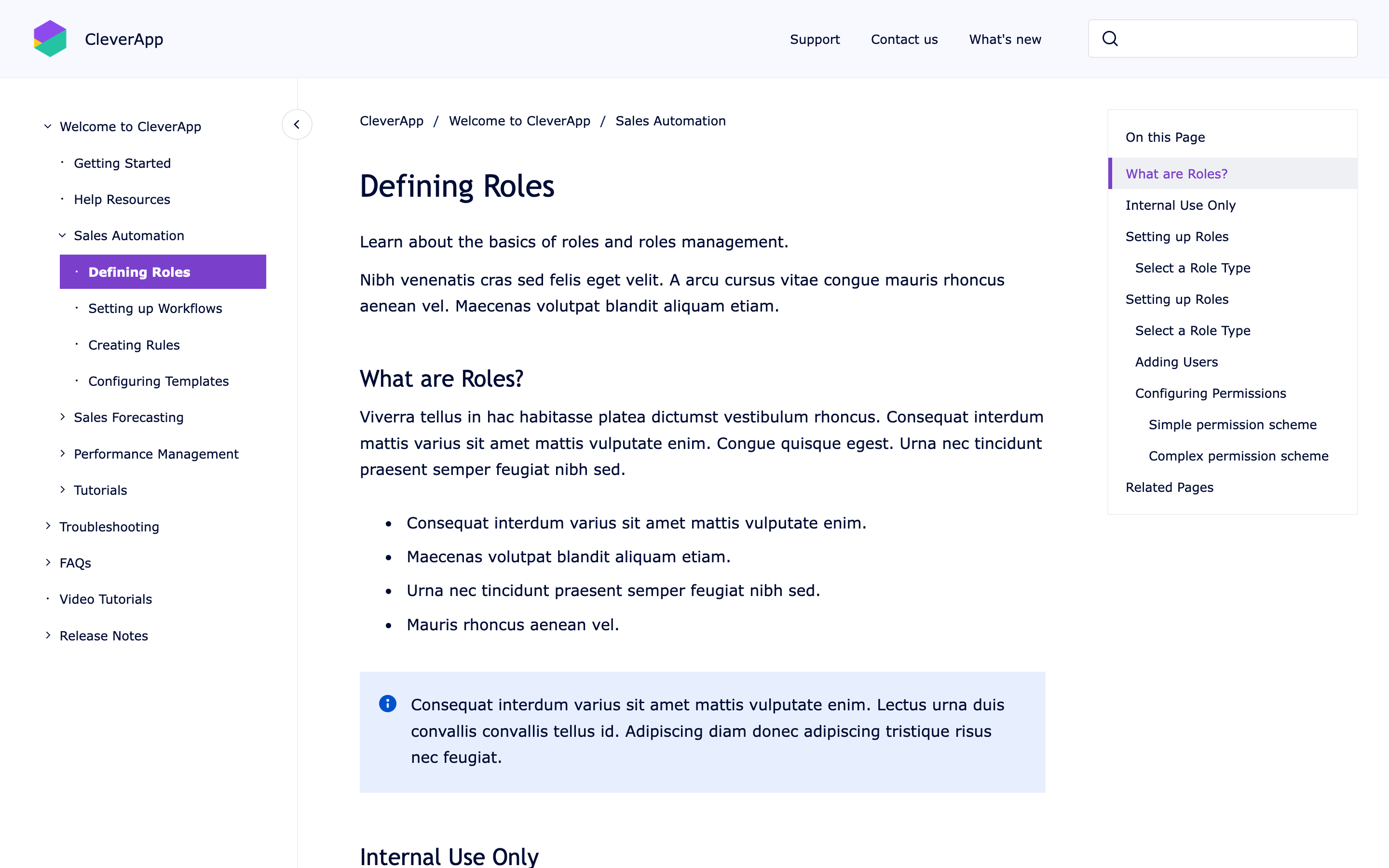Screen dimensions: 1389x868
Task: Click the sidebar collapse arrow icon
Action: [x=297, y=125]
